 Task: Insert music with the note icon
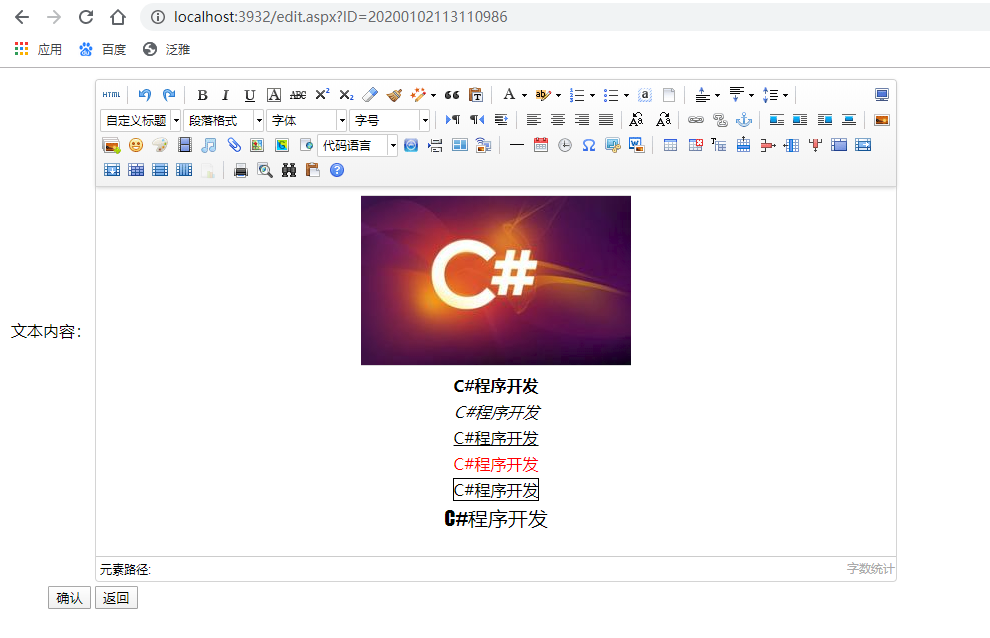(208, 145)
